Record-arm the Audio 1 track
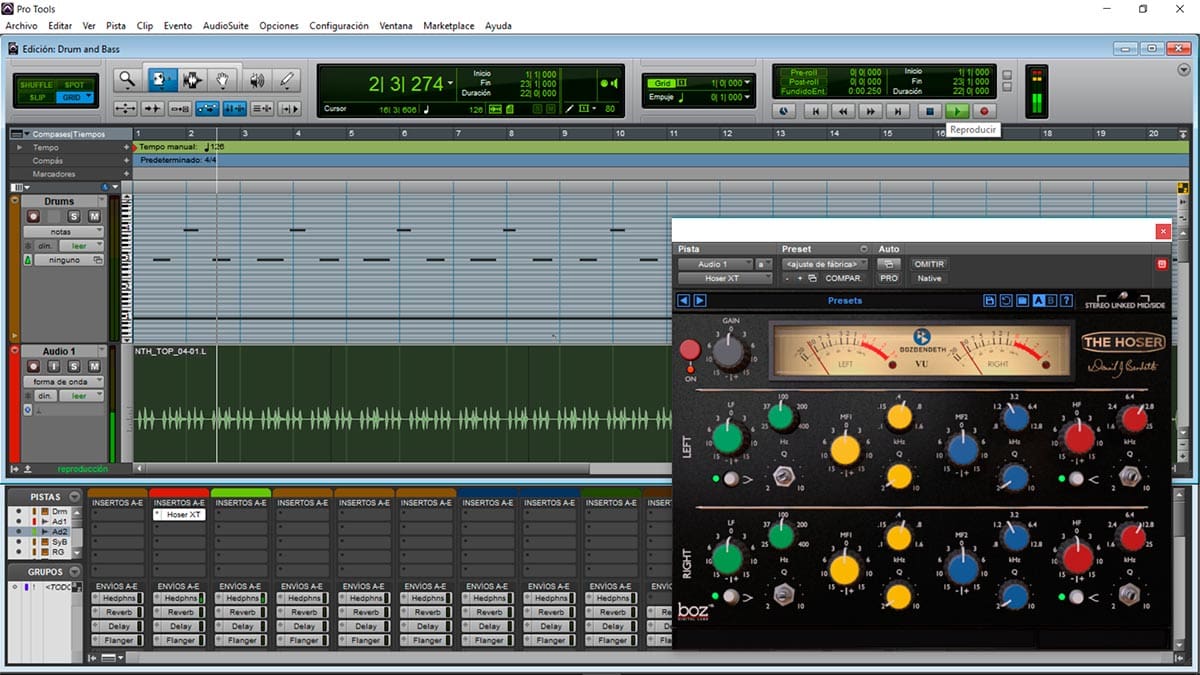Viewport: 1200px width, 675px height. click(x=32, y=366)
